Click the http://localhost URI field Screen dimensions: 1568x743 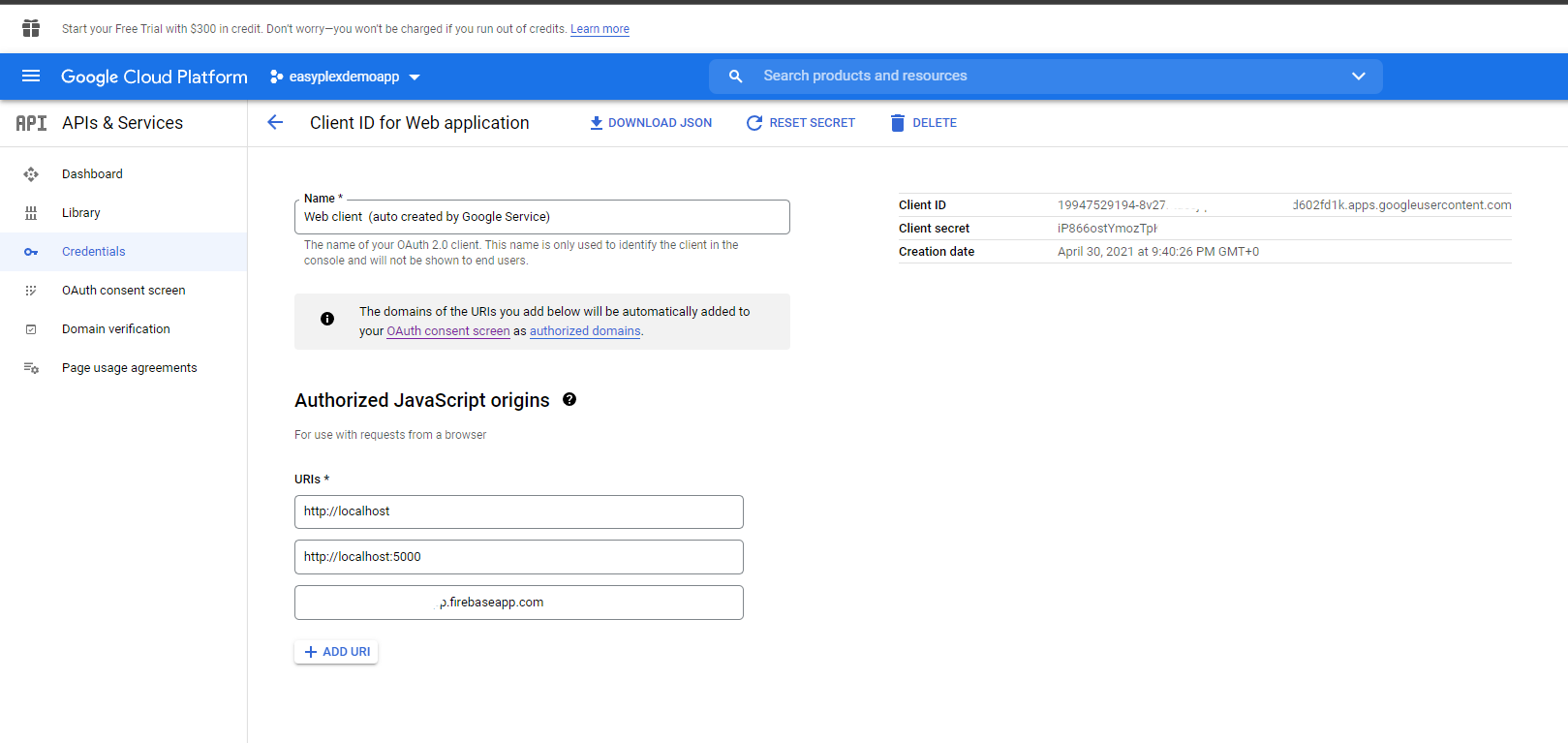click(x=519, y=511)
